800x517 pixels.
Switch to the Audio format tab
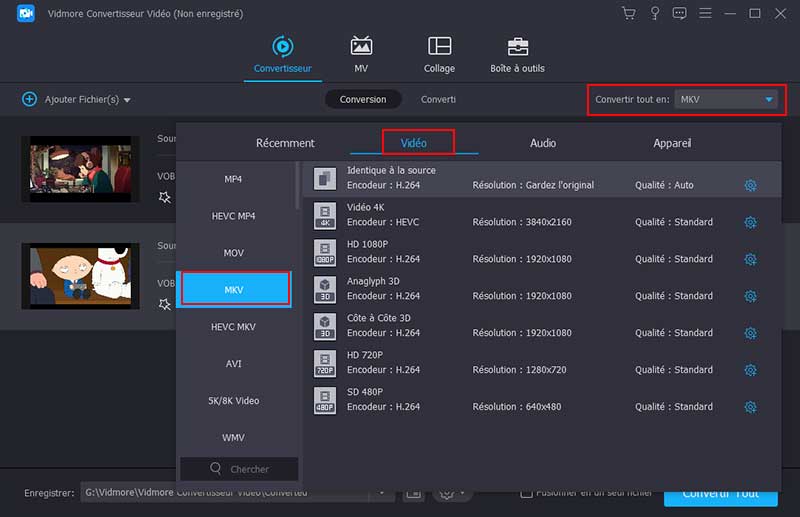tap(543, 143)
